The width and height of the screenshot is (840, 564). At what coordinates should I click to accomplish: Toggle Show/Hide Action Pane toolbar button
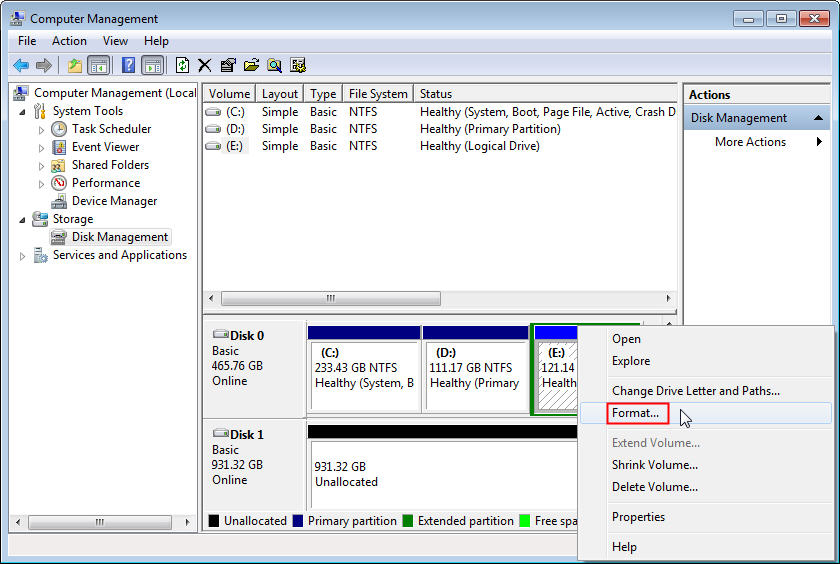click(x=152, y=65)
